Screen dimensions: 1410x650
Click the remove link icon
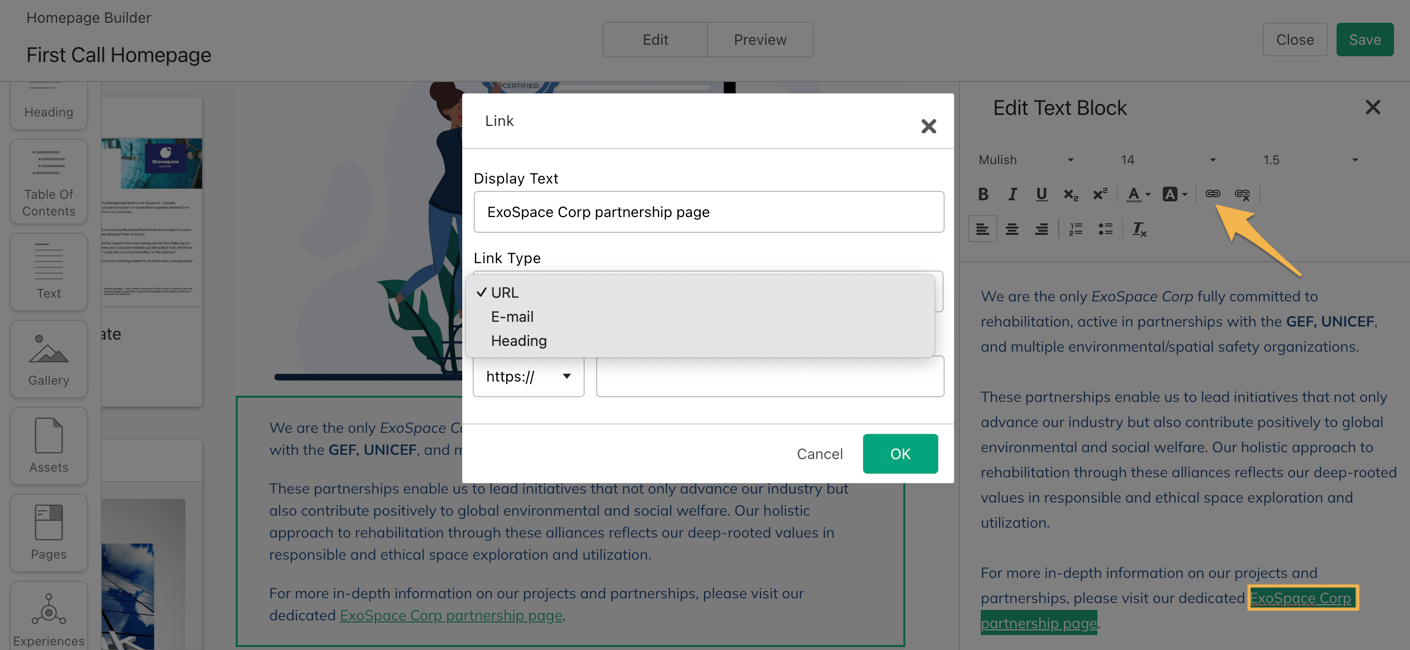[1242, 194]
